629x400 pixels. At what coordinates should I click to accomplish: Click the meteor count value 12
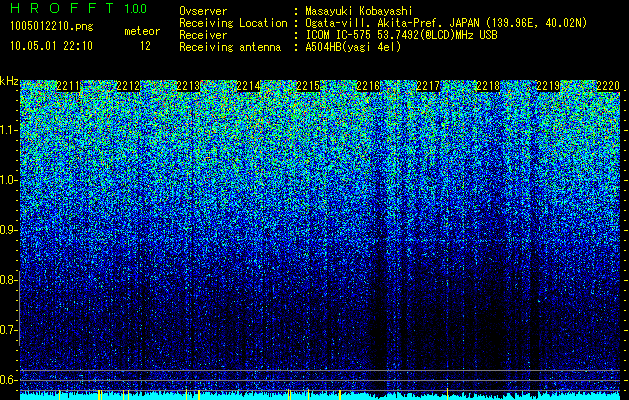[x=145, y=46]
